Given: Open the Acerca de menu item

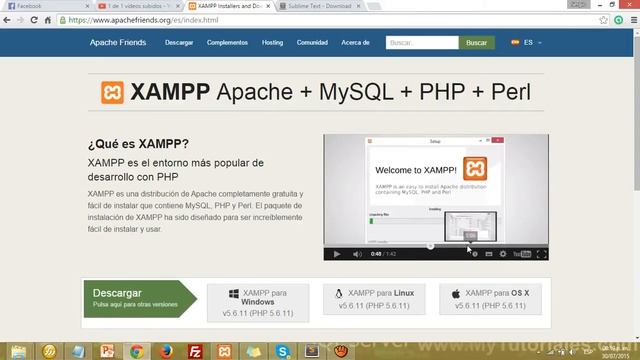Looking at the screenshot, I should [x=355, y=42].
